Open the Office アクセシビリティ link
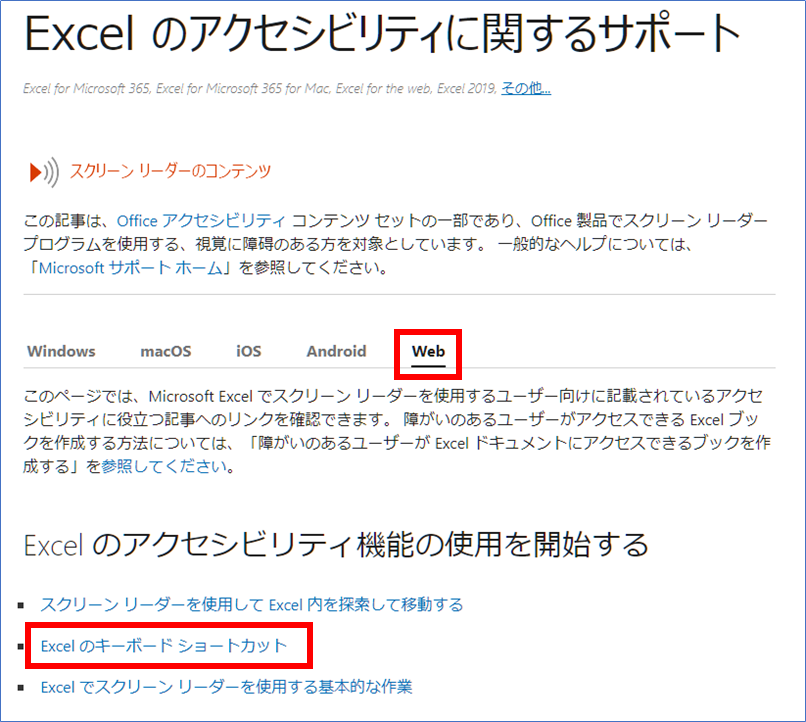This screenshot has width=806, height=722. (x=201, y=221)
